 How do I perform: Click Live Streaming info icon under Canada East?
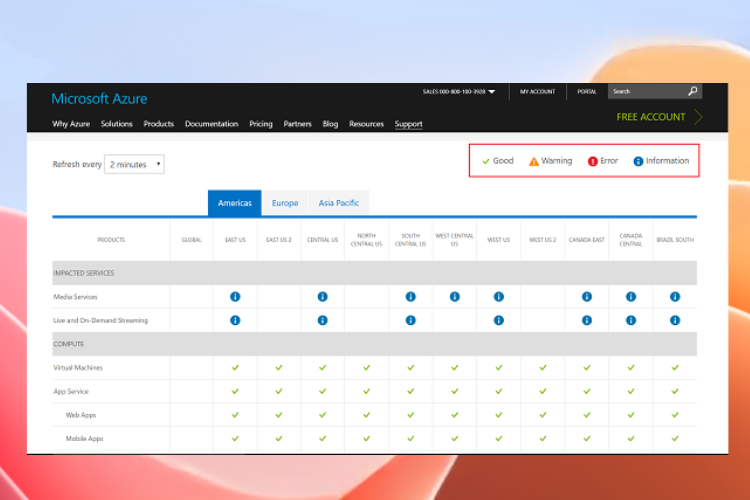(x=586, y=320)
